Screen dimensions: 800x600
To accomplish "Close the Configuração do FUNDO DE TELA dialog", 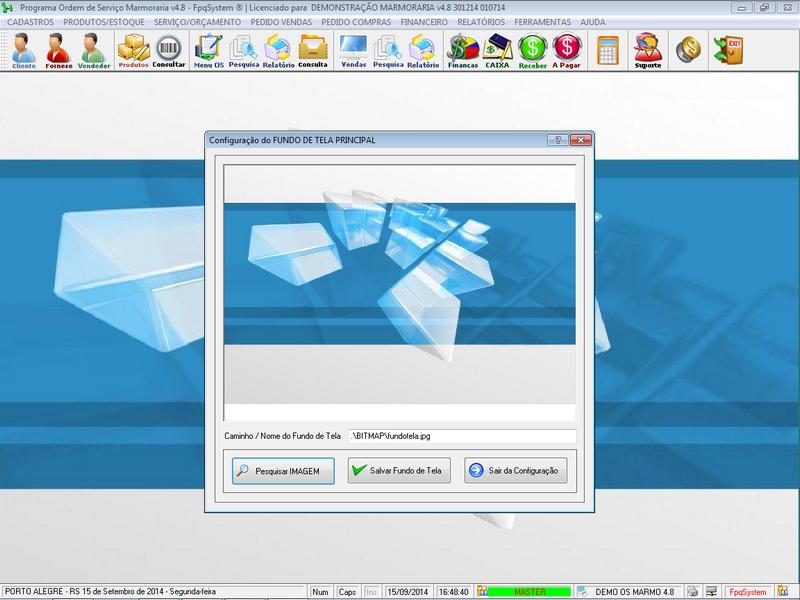I will (581, 140).
